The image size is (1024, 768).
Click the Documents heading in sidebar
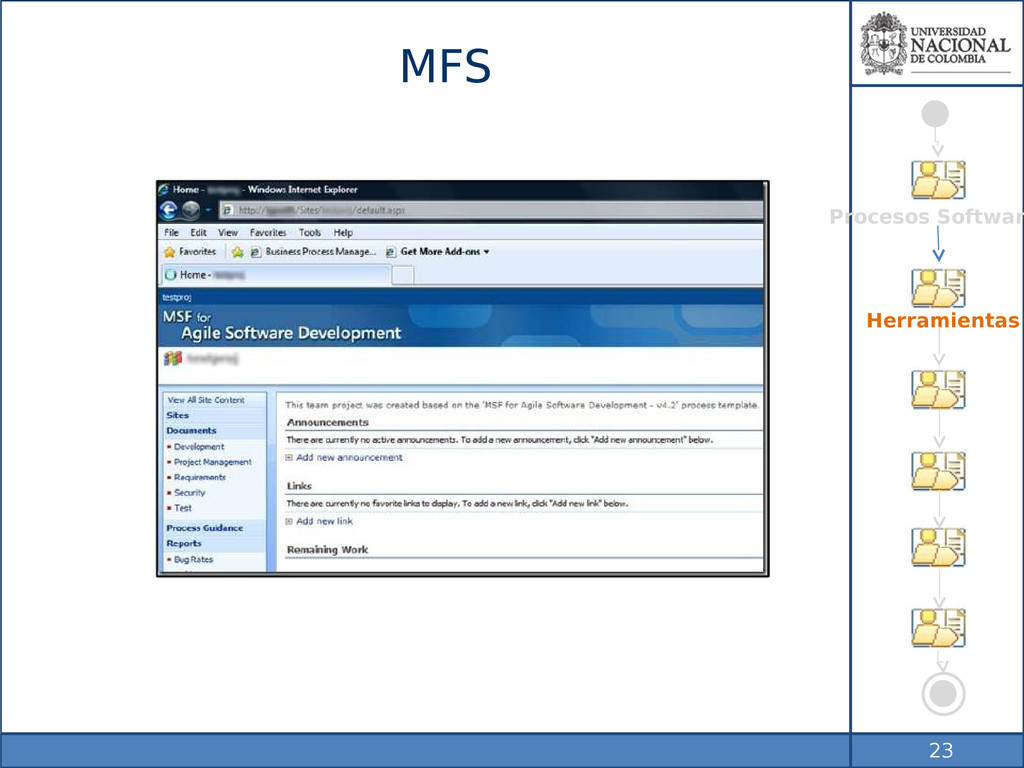coord(191,431)
